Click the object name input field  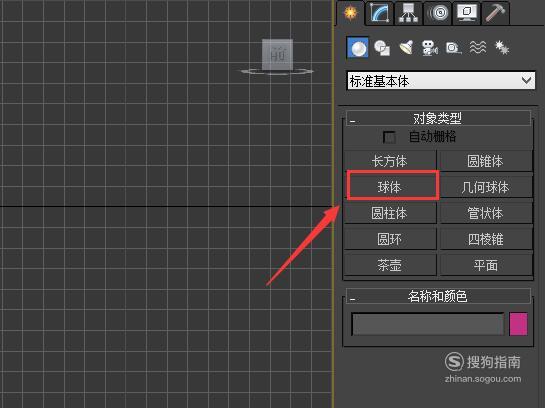pos(428,324)
